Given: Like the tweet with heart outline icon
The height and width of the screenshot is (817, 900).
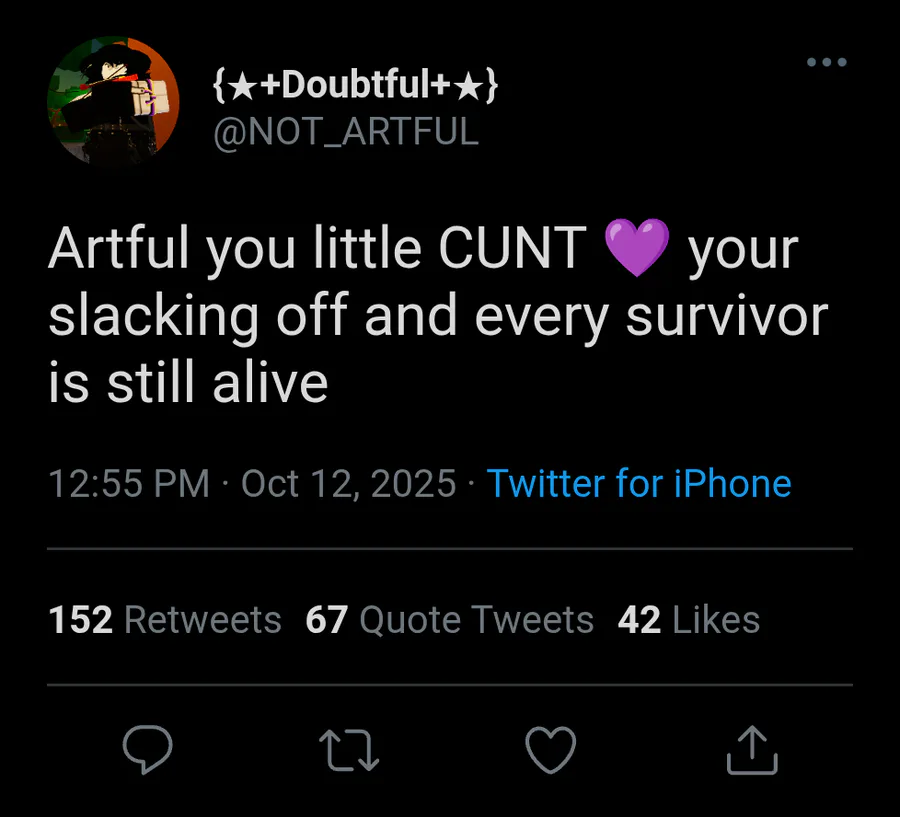Looking at the screenshot, I should click(x=551, y=749).
